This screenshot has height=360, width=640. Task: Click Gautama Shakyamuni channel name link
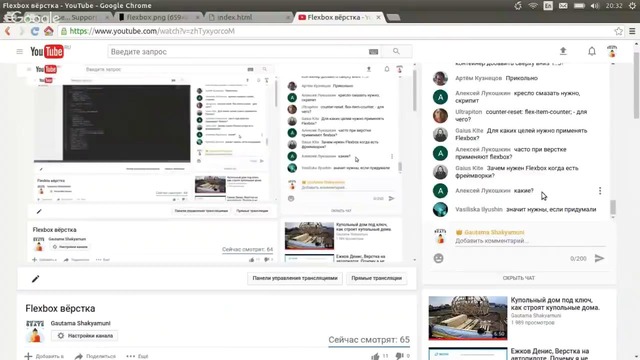(x=80, y=323)
